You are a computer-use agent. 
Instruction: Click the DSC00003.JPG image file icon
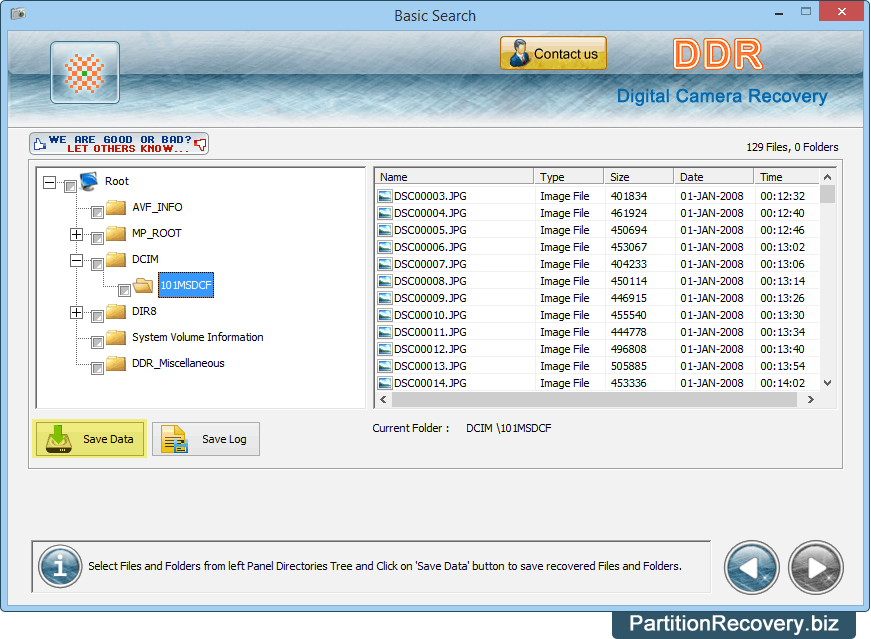click(x=385, y=196)
